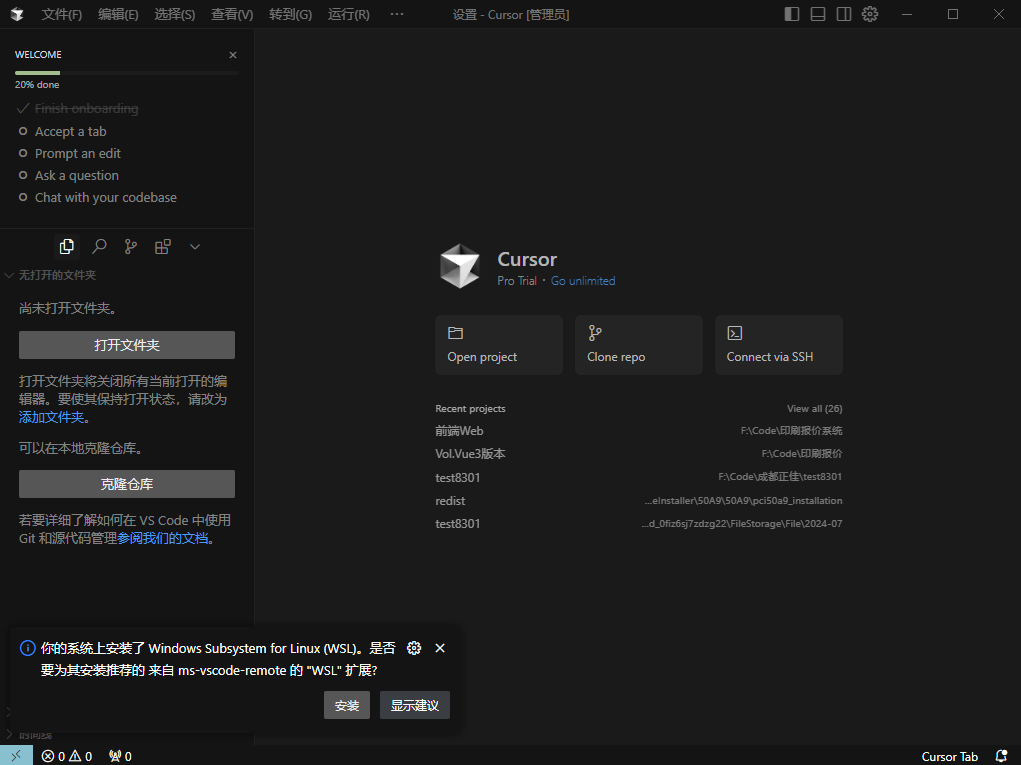
Task: Open recent project Vol.Vue3版本
Action: coord(639,454)
